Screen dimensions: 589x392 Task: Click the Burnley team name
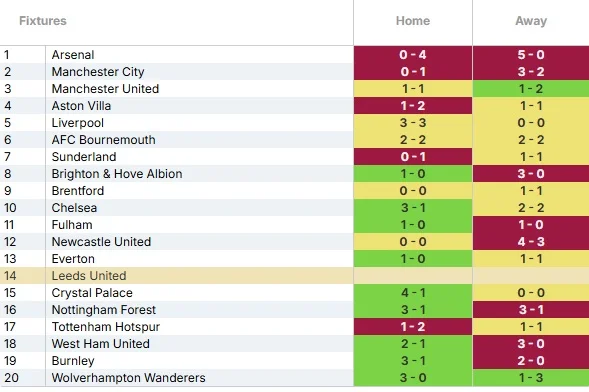pyautogui.click(x=73, y=360)
